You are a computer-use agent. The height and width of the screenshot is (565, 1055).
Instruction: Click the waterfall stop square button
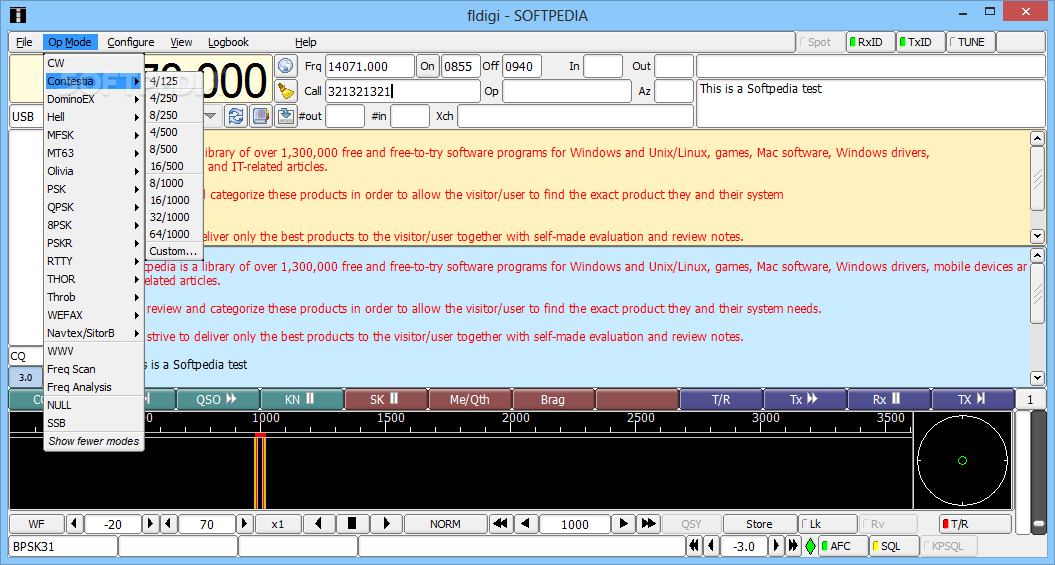point(351,524)
